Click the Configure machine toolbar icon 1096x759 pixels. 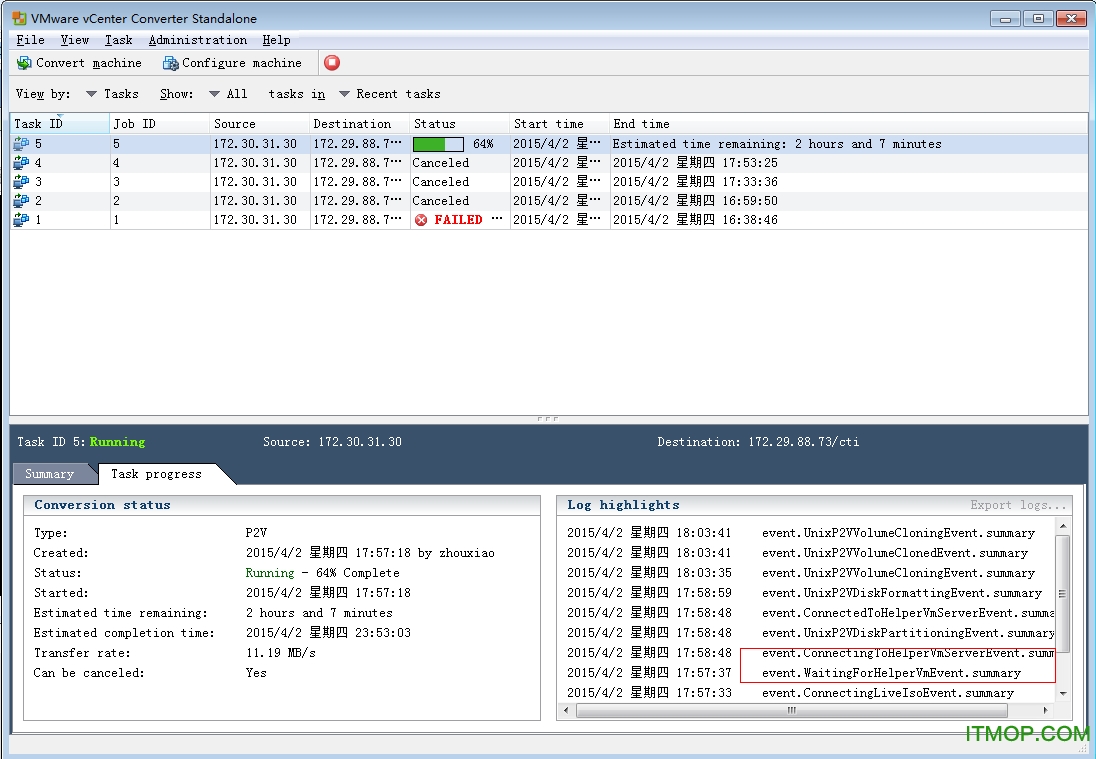[x=171, y=64]
